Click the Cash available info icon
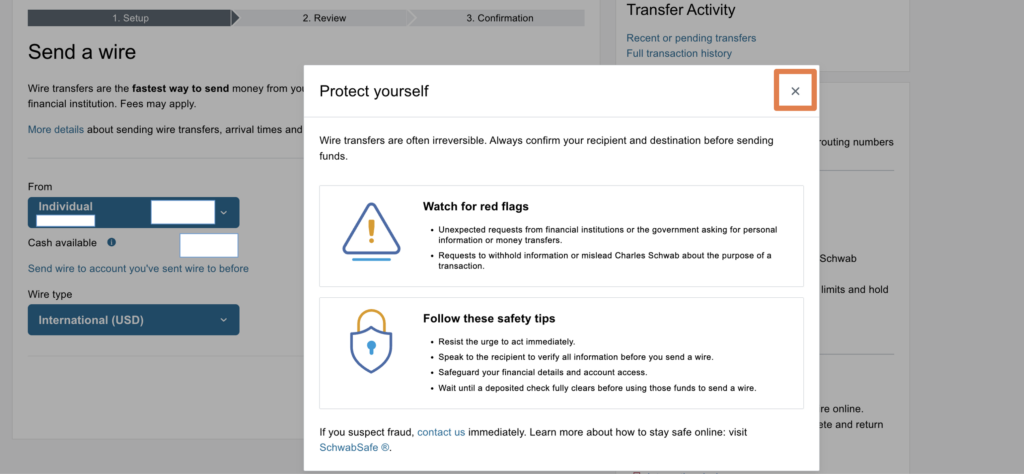The width and height of the screenshot is (1024, 474). tap(111, 242)
